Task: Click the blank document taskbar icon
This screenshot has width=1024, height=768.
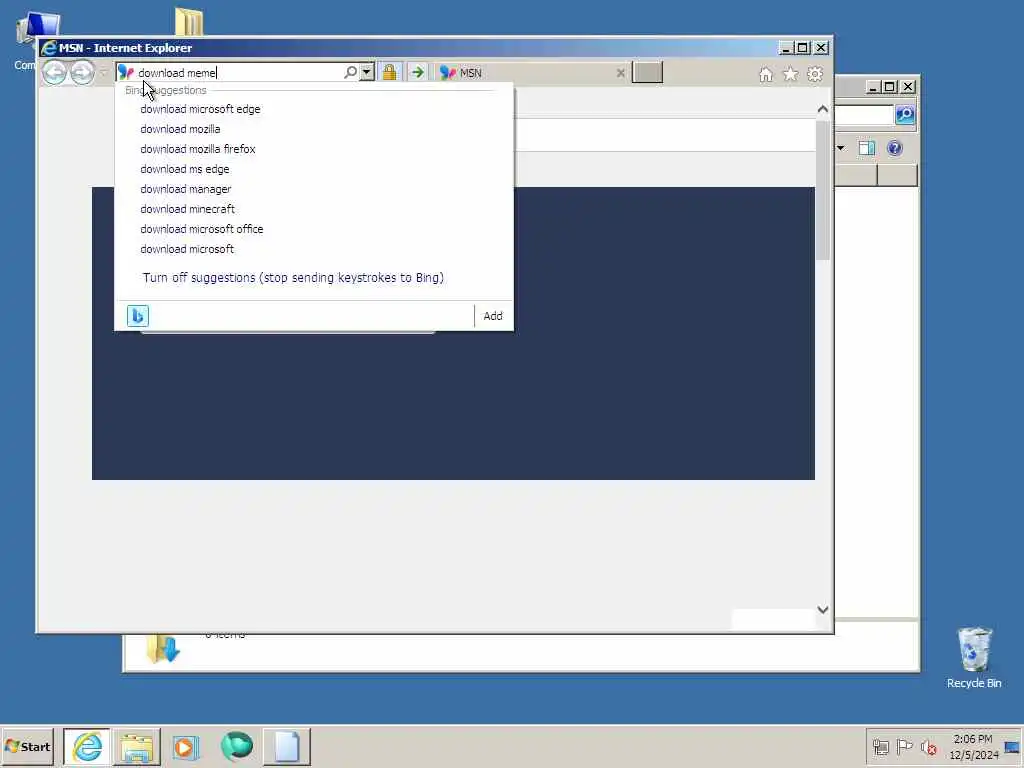Action: [287, 746]
